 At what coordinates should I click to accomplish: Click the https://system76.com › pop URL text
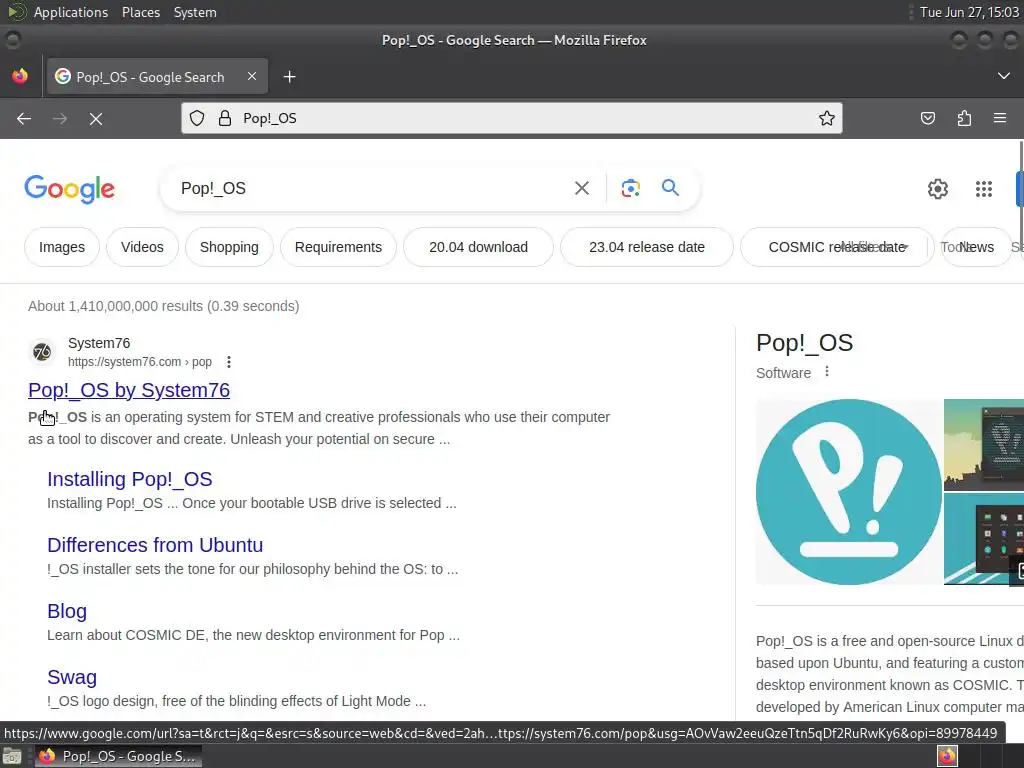(140, 362)
